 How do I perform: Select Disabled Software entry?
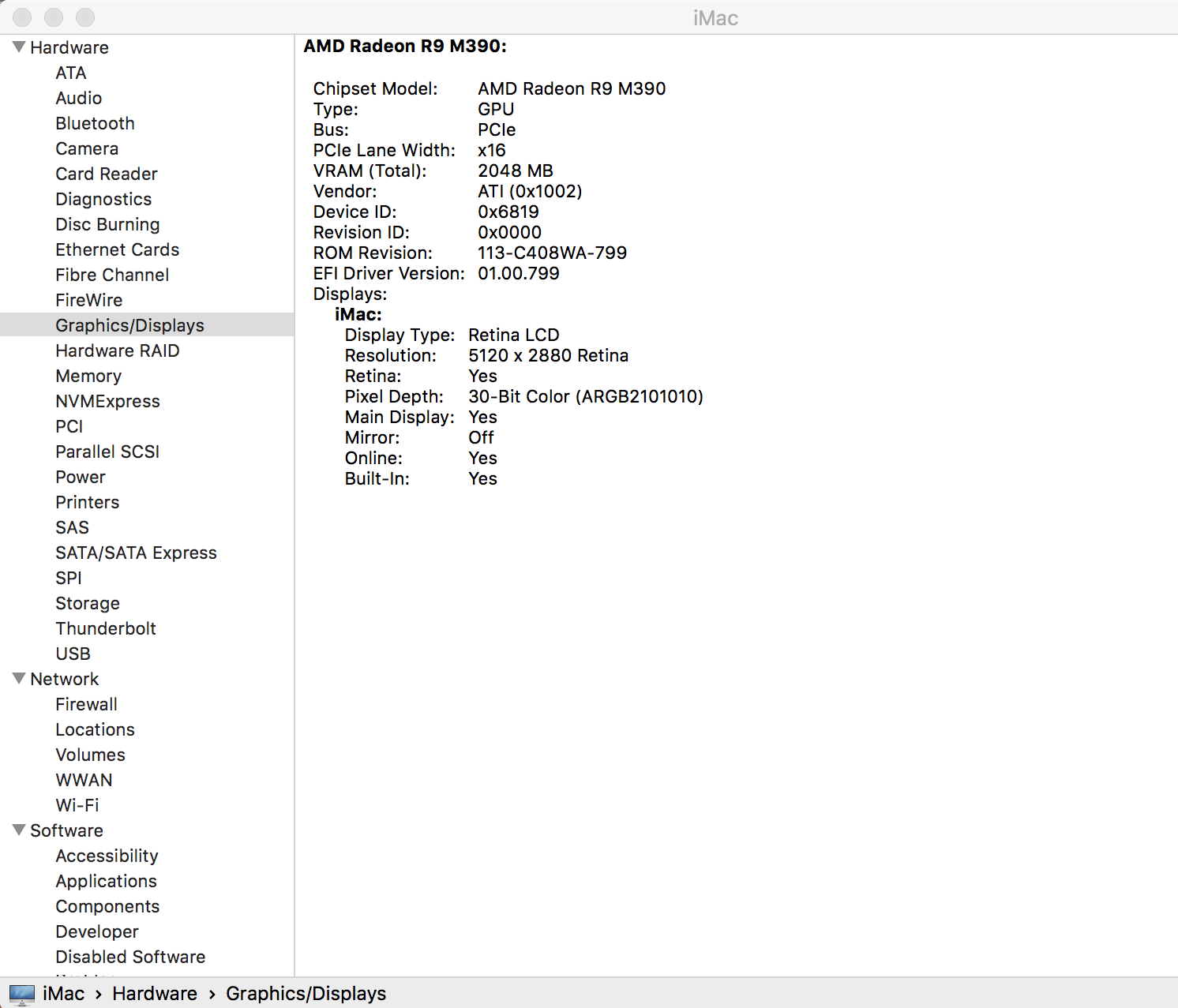(x=131, y=957)
